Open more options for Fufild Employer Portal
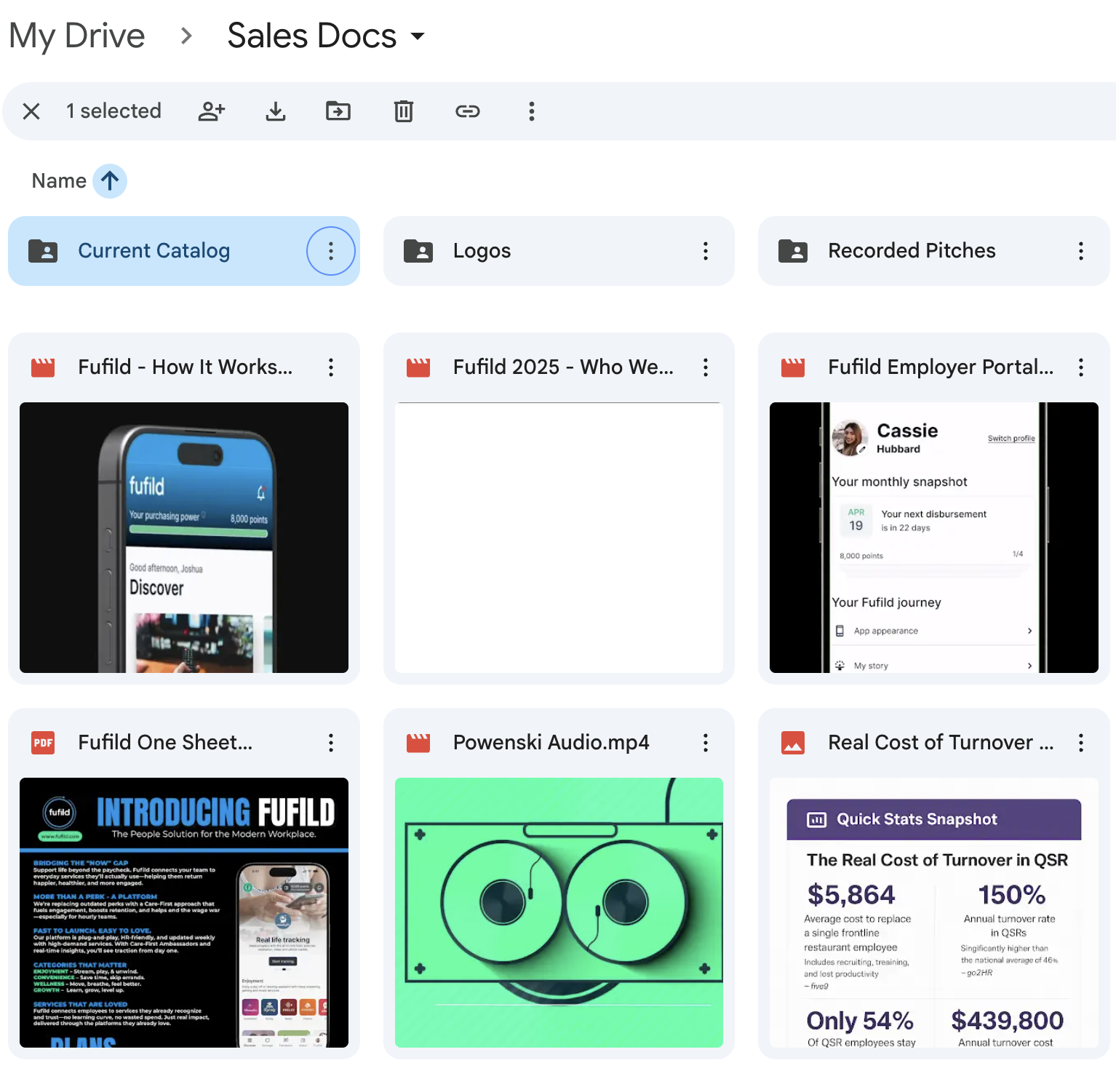 click(1081, 367)
